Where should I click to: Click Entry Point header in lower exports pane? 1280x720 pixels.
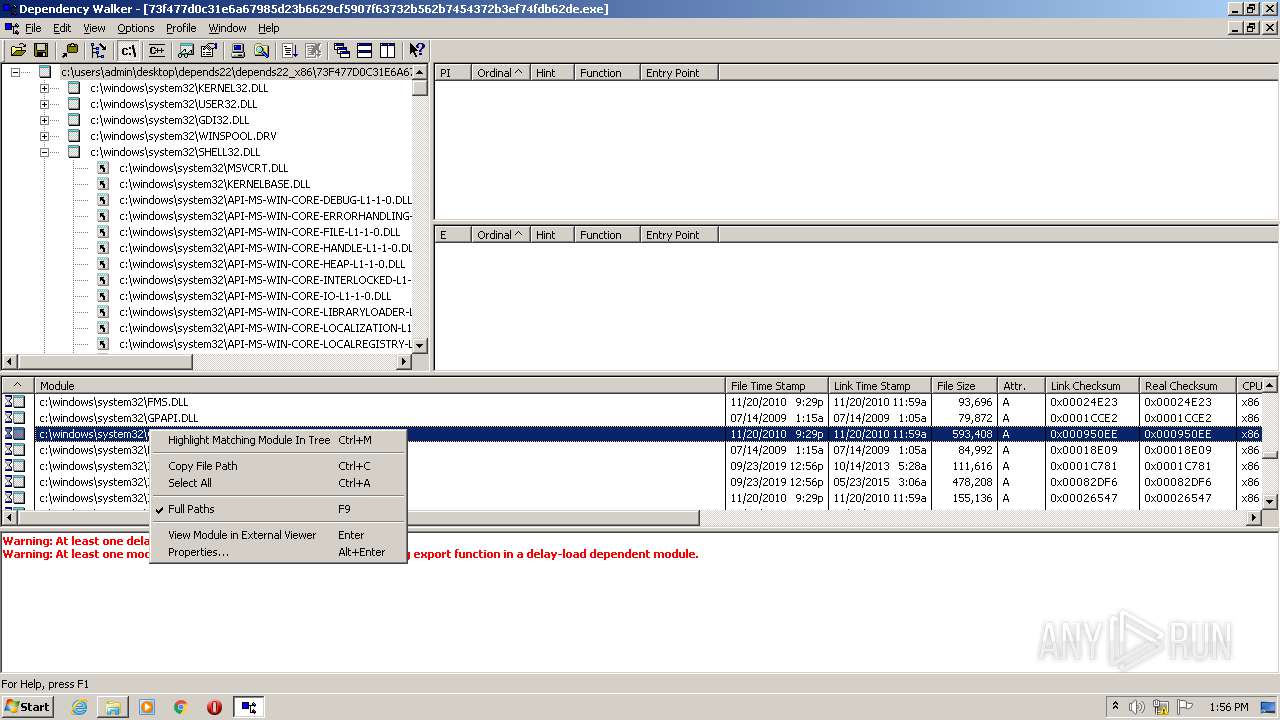679,235
